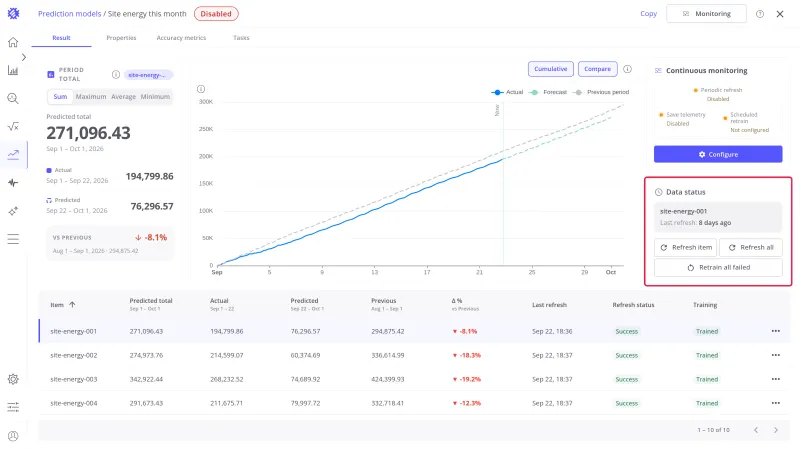Screen dimensions: 800x450
Task: Open the search explore sidebar icon
Action: [x=13, y=98]
